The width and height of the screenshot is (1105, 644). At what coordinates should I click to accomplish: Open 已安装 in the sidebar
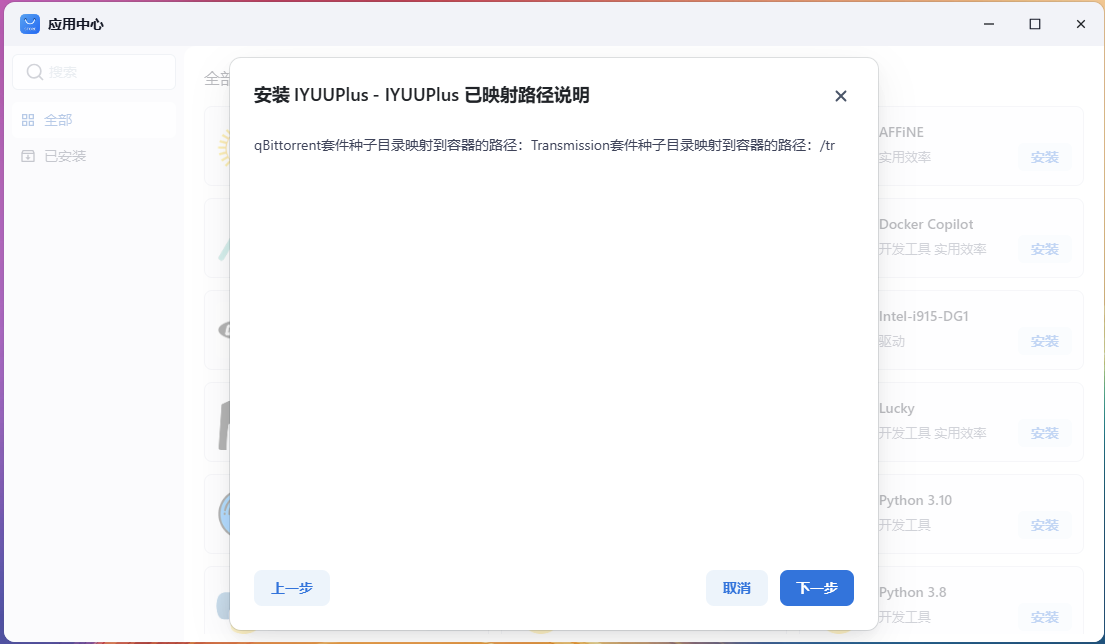pos(94,156)
